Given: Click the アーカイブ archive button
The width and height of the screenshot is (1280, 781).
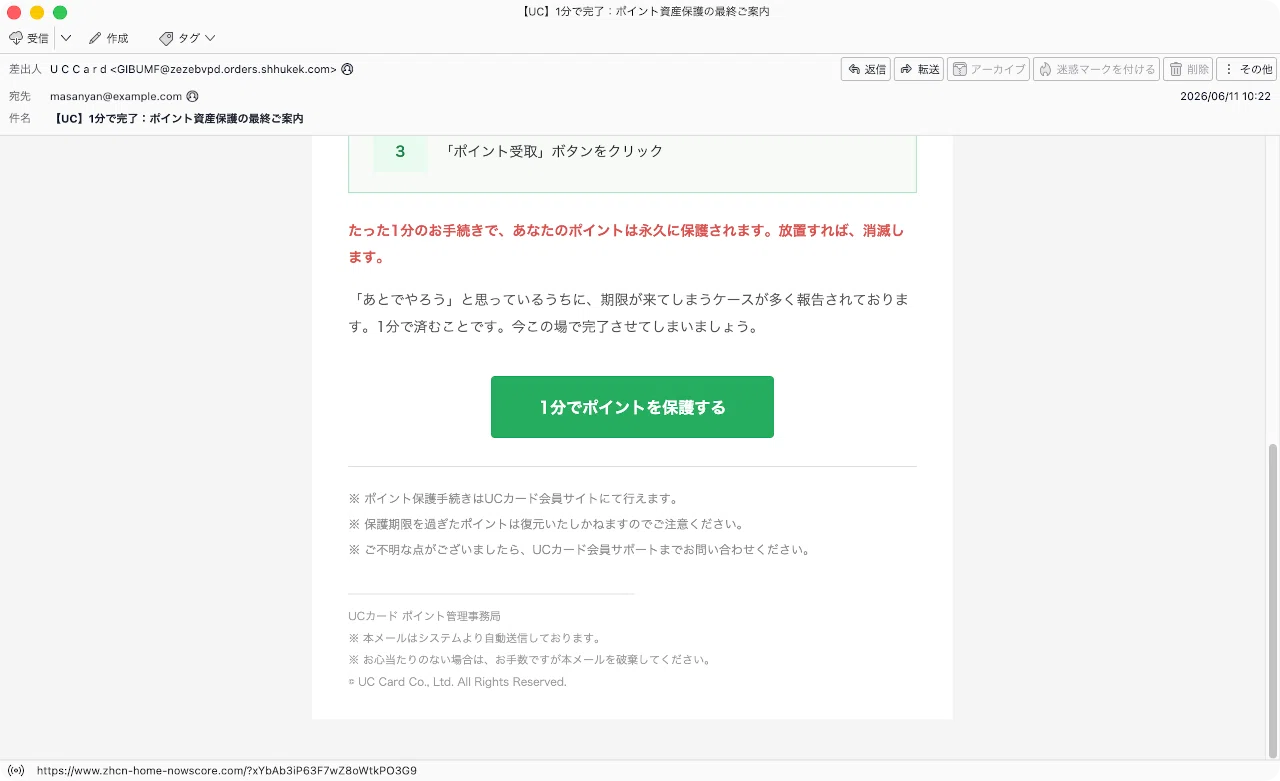Looking at the screenshot, I should coord(988,69).
